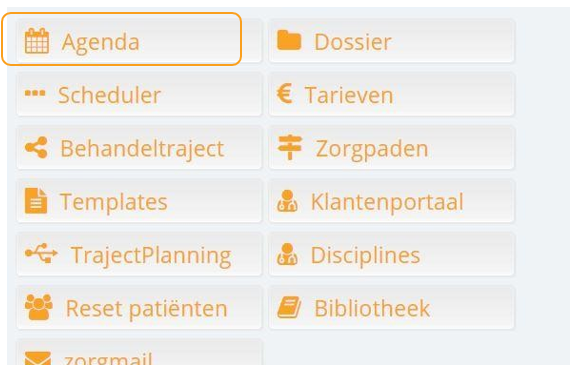Click the envelope icon for zorgmail
Screen dimensions: 573x365
coord(38,358)
